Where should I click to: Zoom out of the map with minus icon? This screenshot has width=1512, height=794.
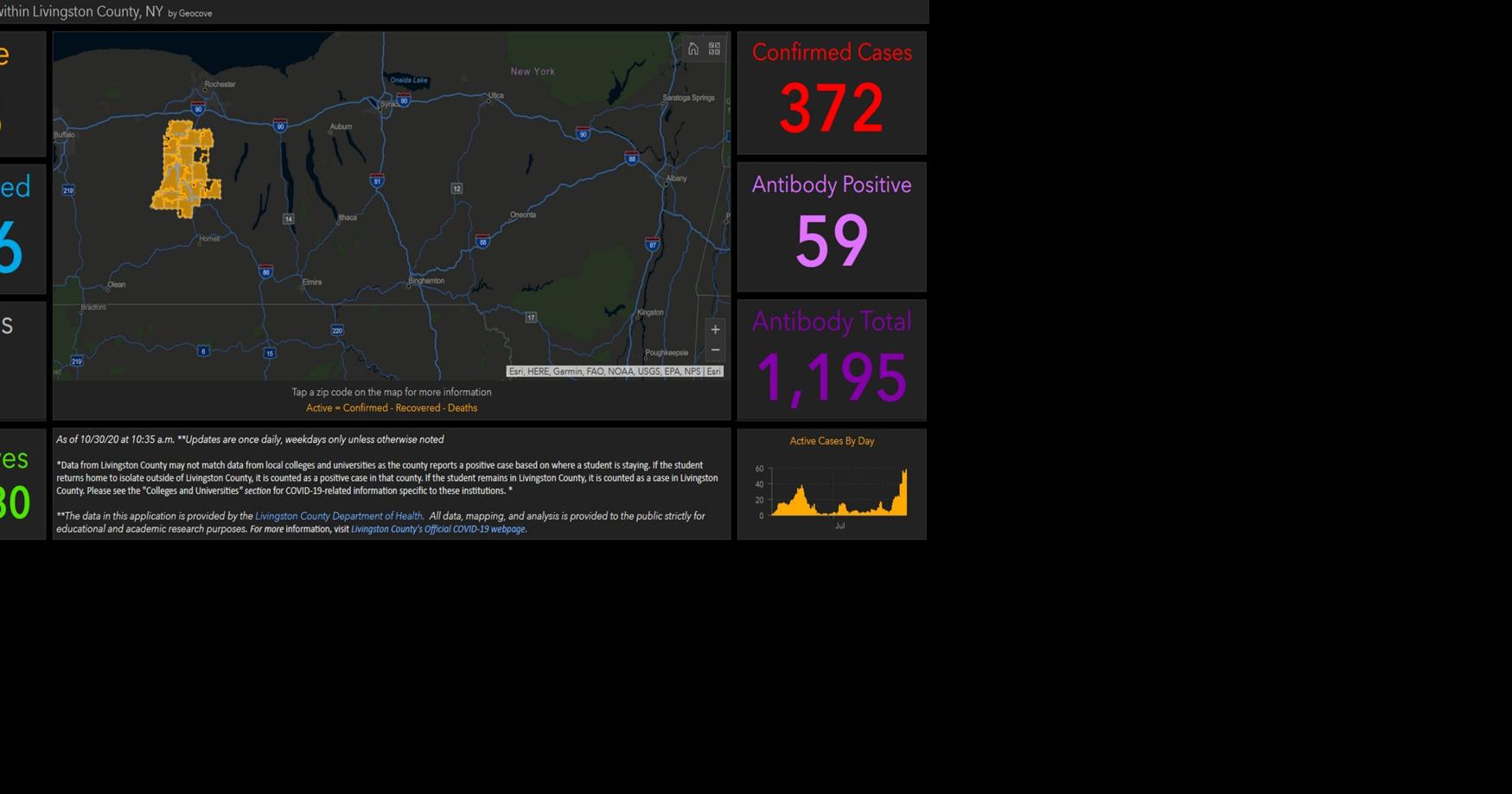(x=716, y=349)
